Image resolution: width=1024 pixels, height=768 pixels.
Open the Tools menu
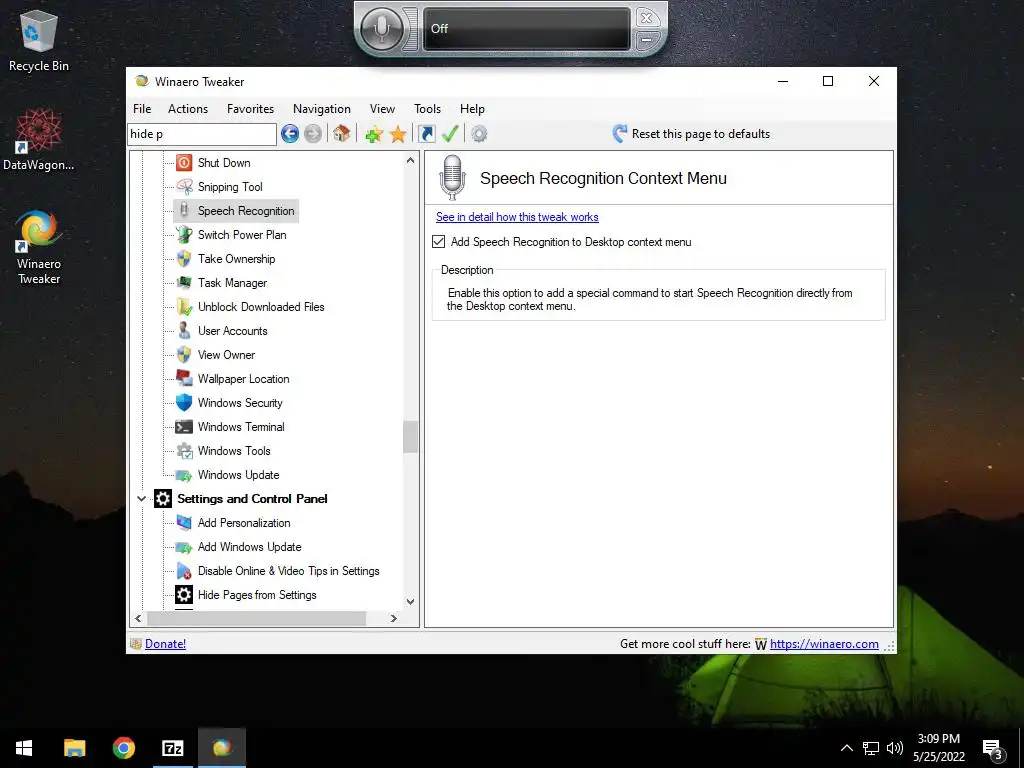click(427, 109)
